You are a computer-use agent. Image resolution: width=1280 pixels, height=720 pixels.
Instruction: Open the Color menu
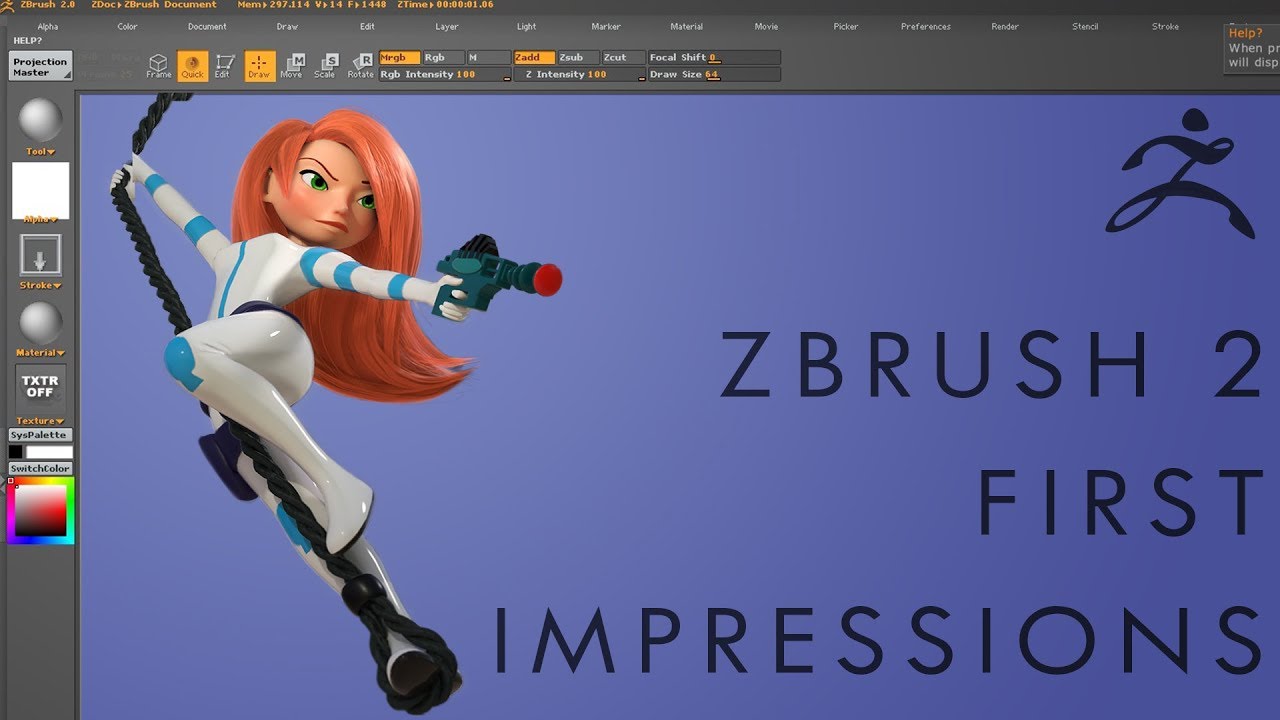click(x=127, y=27)
